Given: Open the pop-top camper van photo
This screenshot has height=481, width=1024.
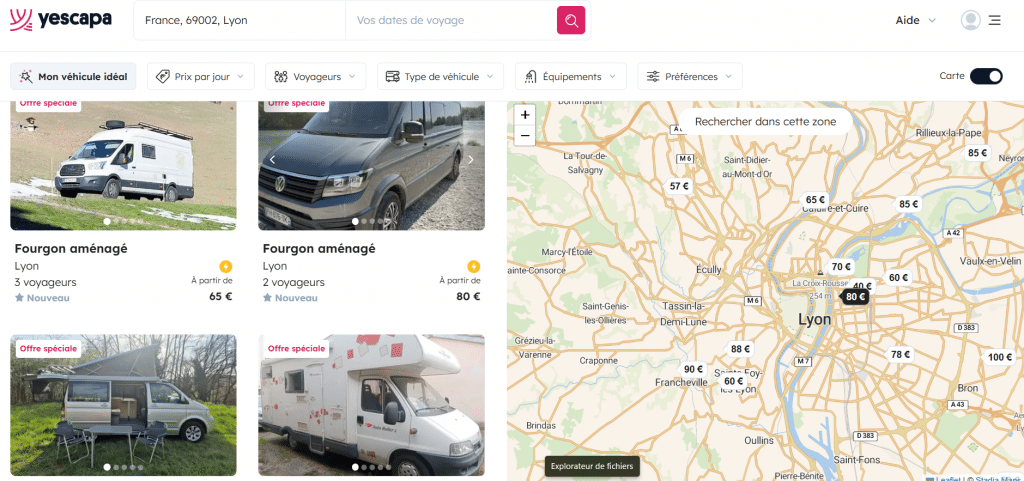Looking at the screenshot, I should pyautogui.click(x=123, y=405).
